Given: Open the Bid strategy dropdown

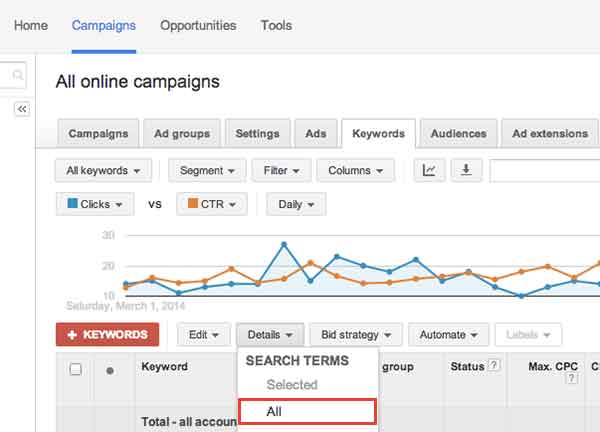Looking at the screenshot, I should [356, 335].
